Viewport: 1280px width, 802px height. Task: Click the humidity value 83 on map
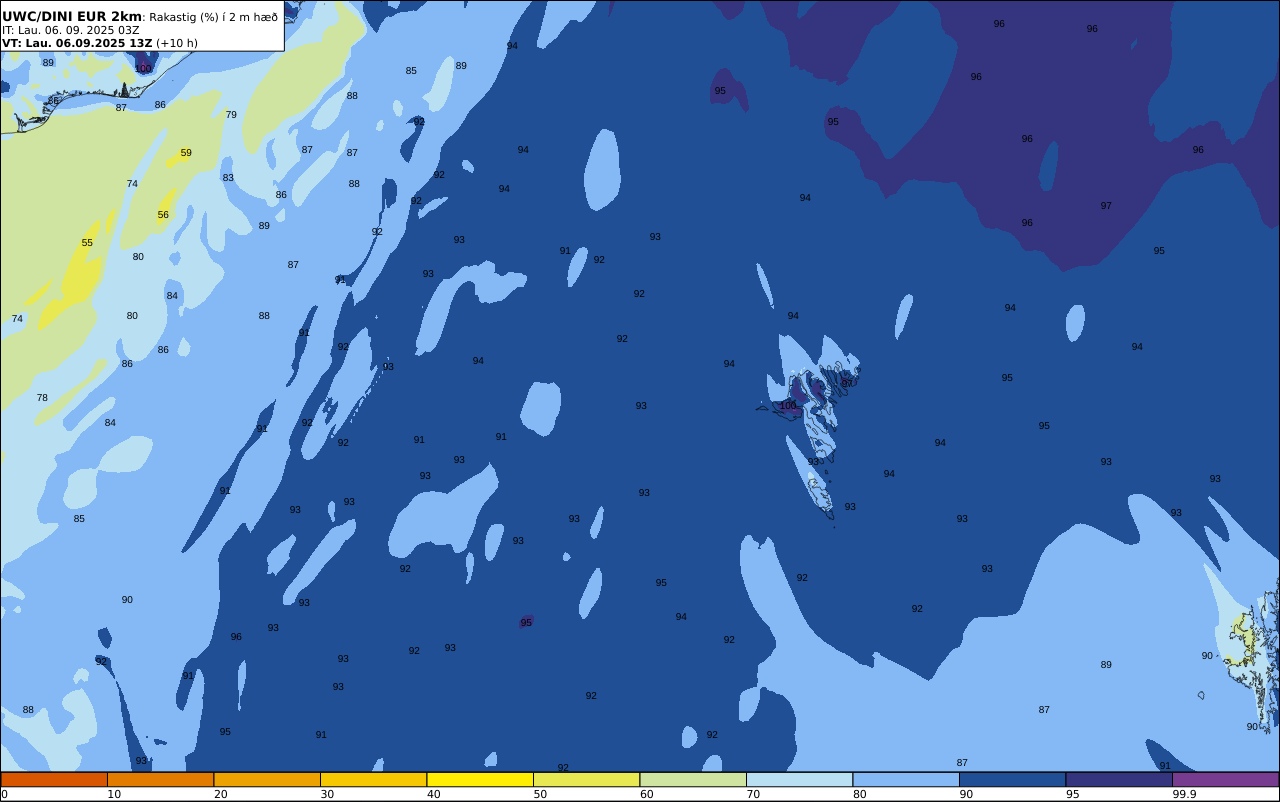click(x=228, y=178)
